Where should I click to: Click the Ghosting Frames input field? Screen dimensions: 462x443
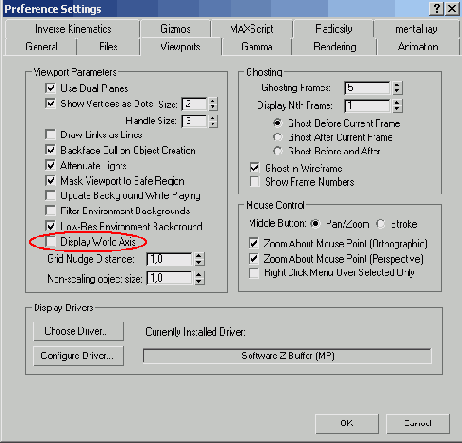[x=367, y=88]
